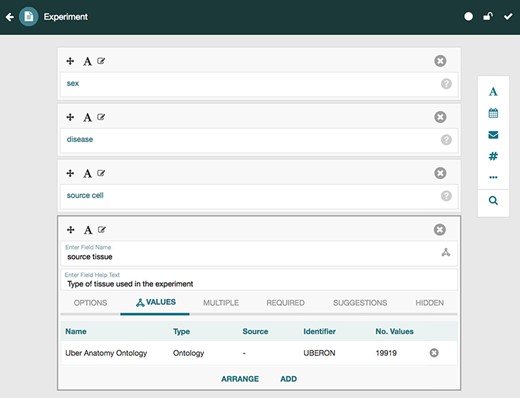Image resolution: width=520 pixels, height=398 pixels.
Task: Click the move handle on source cell field
Action: [x=70, y=173]
